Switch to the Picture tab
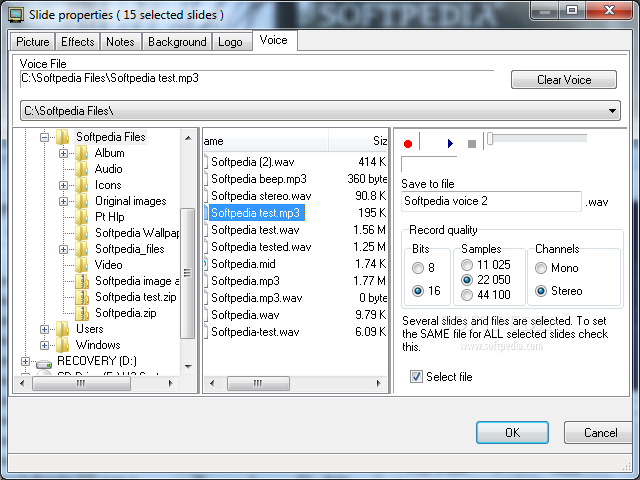The height and width of the screenshot is (480, 640). click(x=33, y=42)
